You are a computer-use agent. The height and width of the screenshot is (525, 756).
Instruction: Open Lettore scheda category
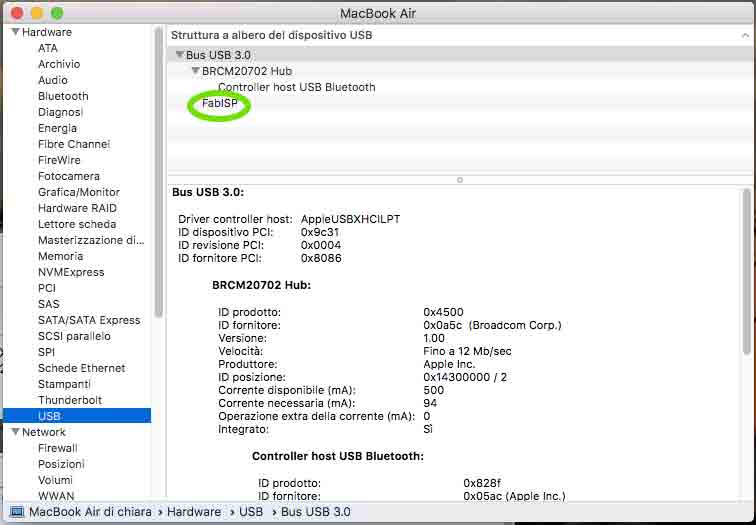tap(77, 224)
